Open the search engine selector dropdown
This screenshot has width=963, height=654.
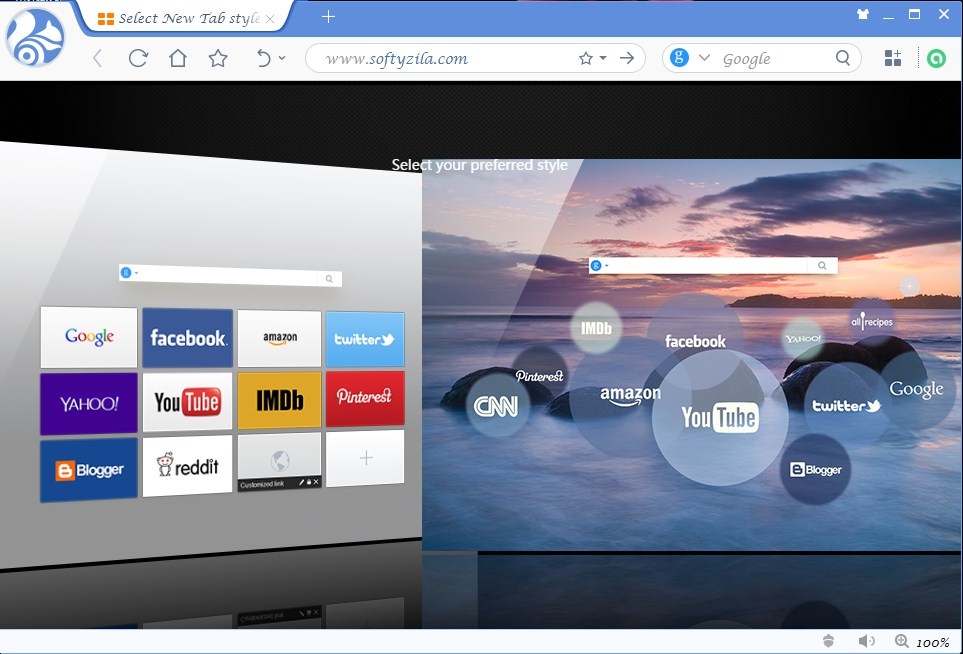pyautogui.click(x=704, y=58)
